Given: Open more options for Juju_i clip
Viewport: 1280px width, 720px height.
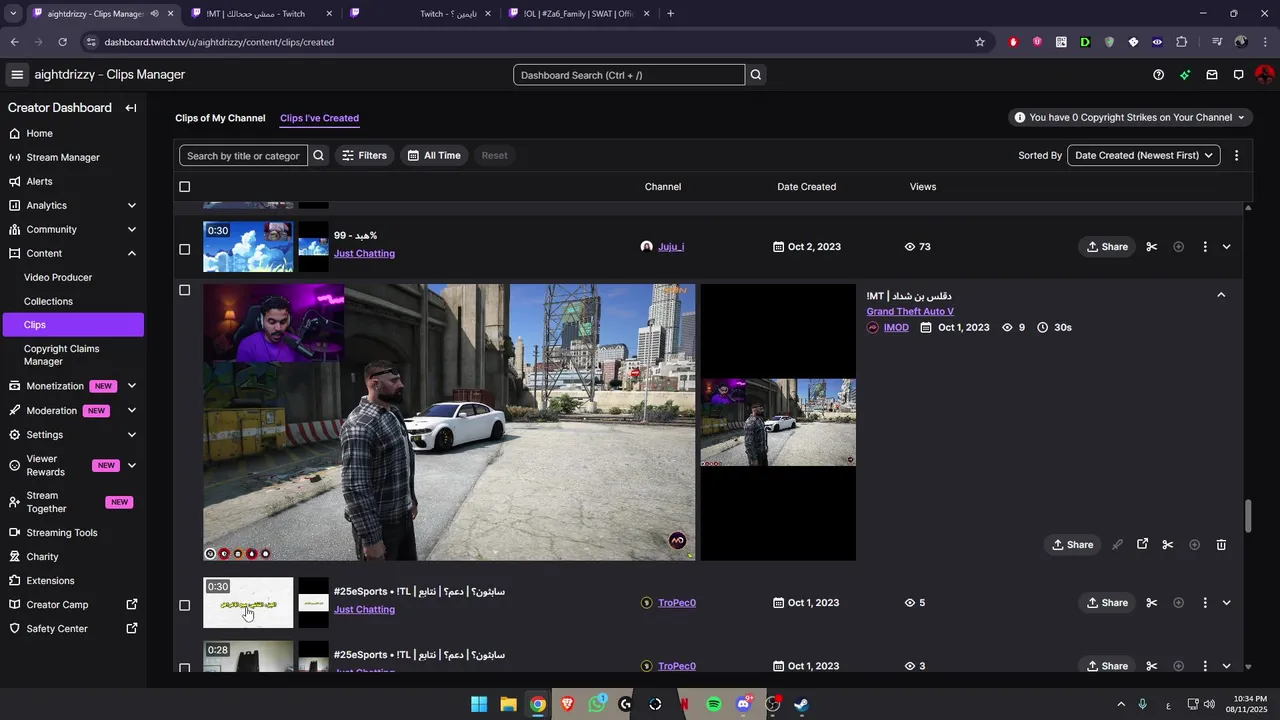Looking at the screenshot, I should point(1205,247).
